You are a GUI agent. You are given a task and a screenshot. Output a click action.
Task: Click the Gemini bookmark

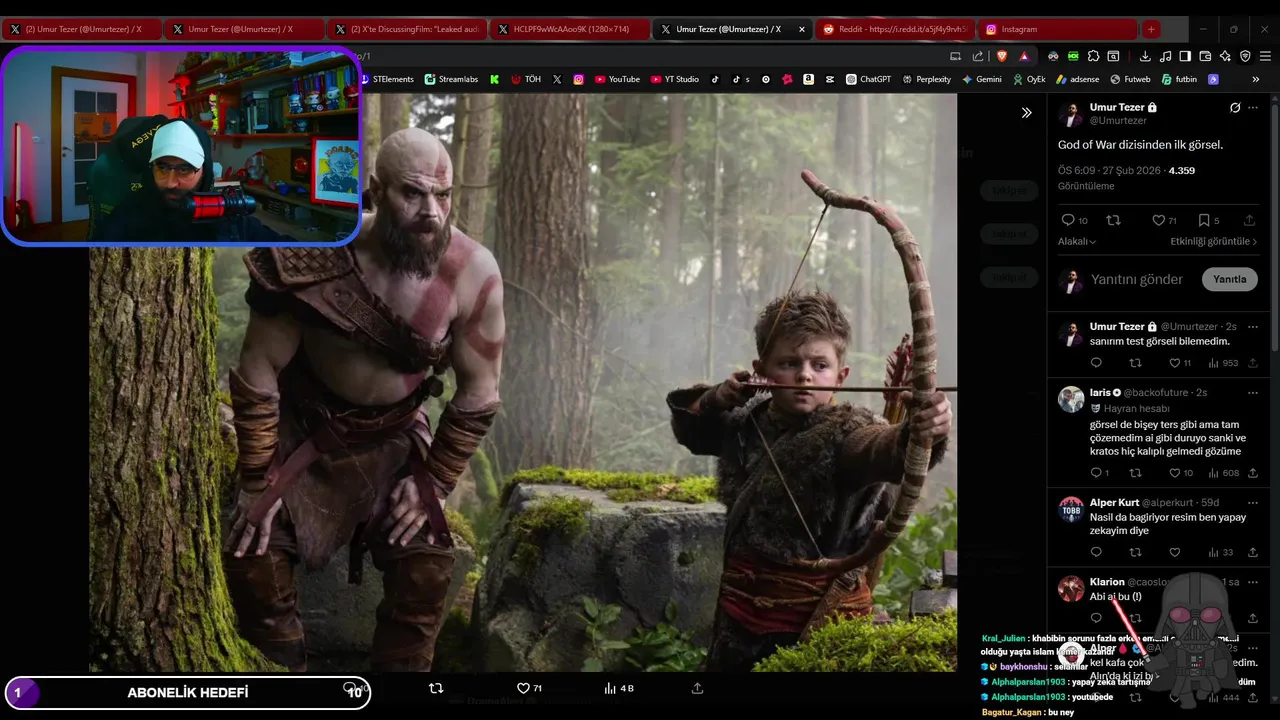coord(981,79)
